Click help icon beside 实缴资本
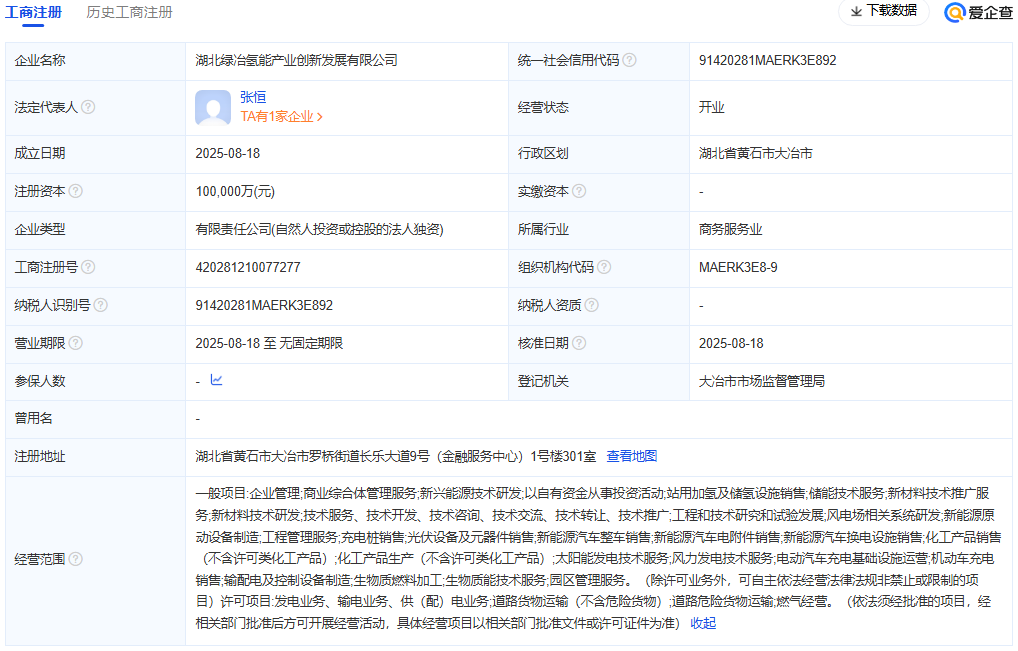The width and height of the screenshot is (1018, 651). (579, 191)
